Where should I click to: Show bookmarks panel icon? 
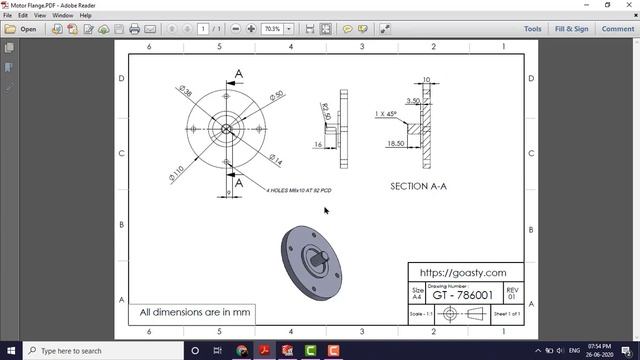(x=9, y=67)
